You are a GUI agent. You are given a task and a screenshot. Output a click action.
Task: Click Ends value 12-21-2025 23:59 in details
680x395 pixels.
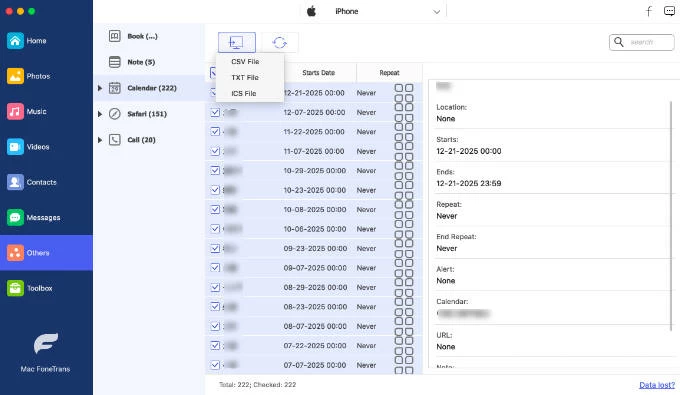point(469,183)
